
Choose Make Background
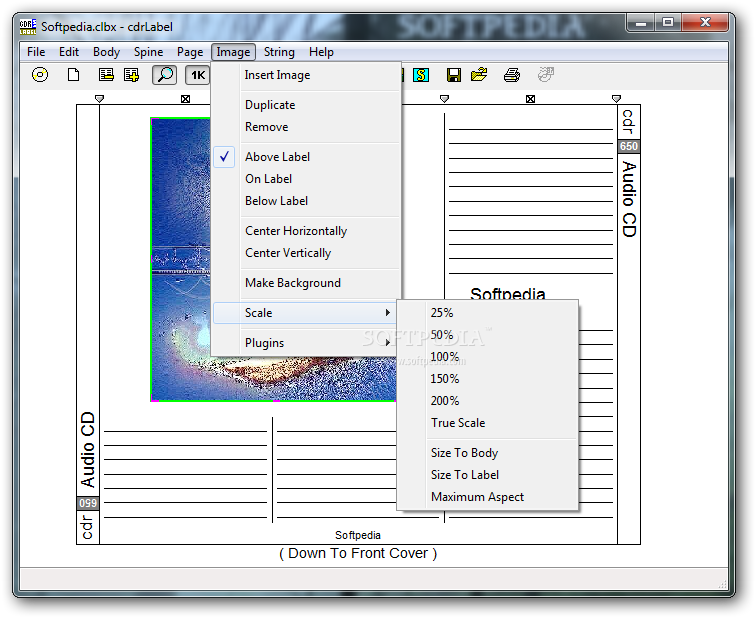307,283
